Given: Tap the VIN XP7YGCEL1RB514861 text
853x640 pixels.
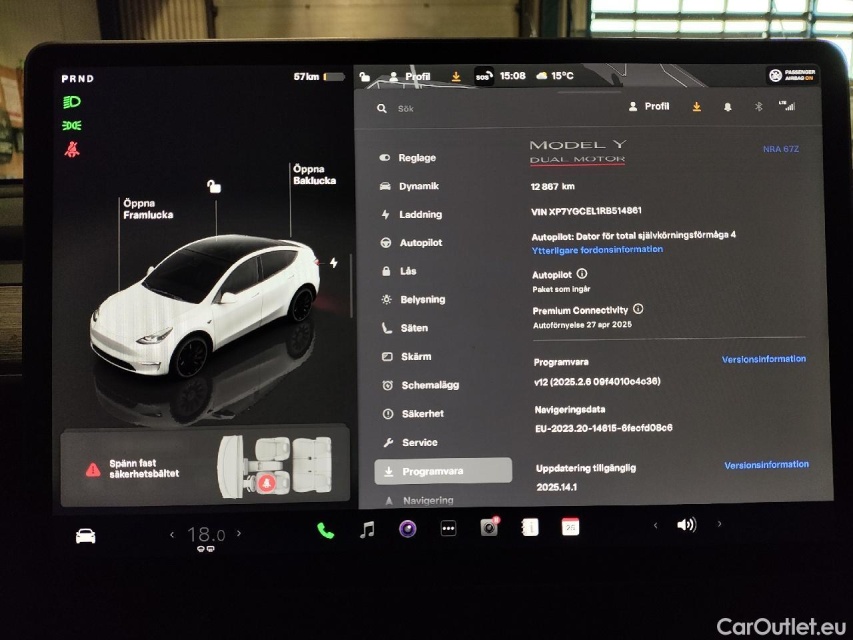Looking at the screenshot, I should click(x=586, y=211).
